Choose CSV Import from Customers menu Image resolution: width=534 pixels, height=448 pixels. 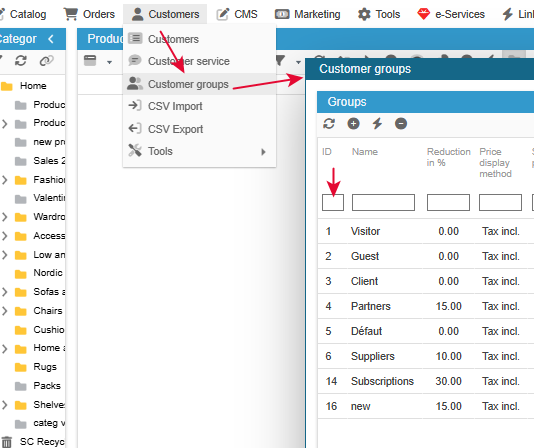[x=199, y=106]
